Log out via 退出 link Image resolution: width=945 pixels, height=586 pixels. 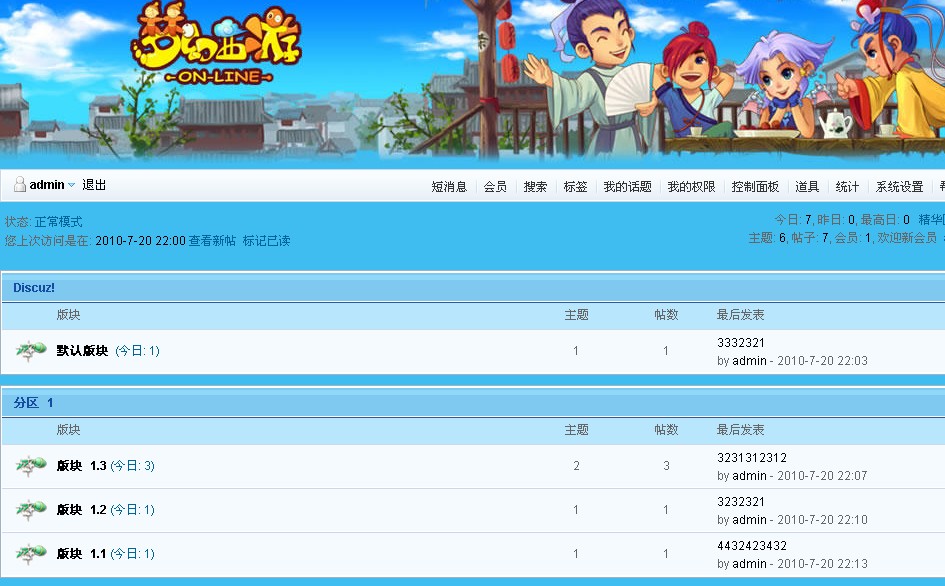point(94,184)
